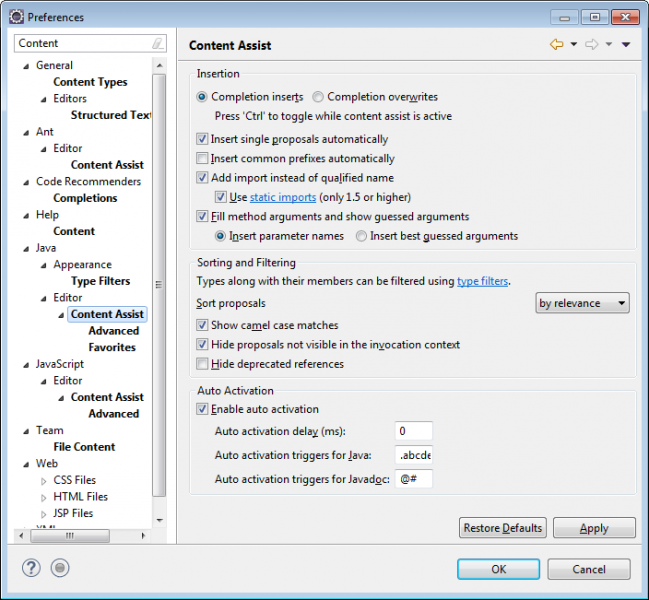Viewport: 649px width, 600px height.
Task: Open the static imports link
Action: [x=283, y=197]
